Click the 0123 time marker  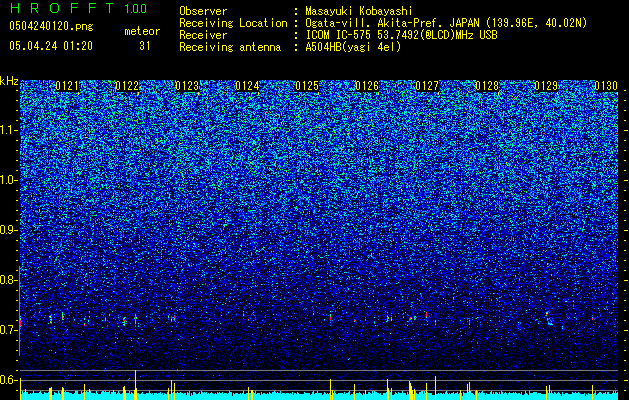(x=187, y=86)
